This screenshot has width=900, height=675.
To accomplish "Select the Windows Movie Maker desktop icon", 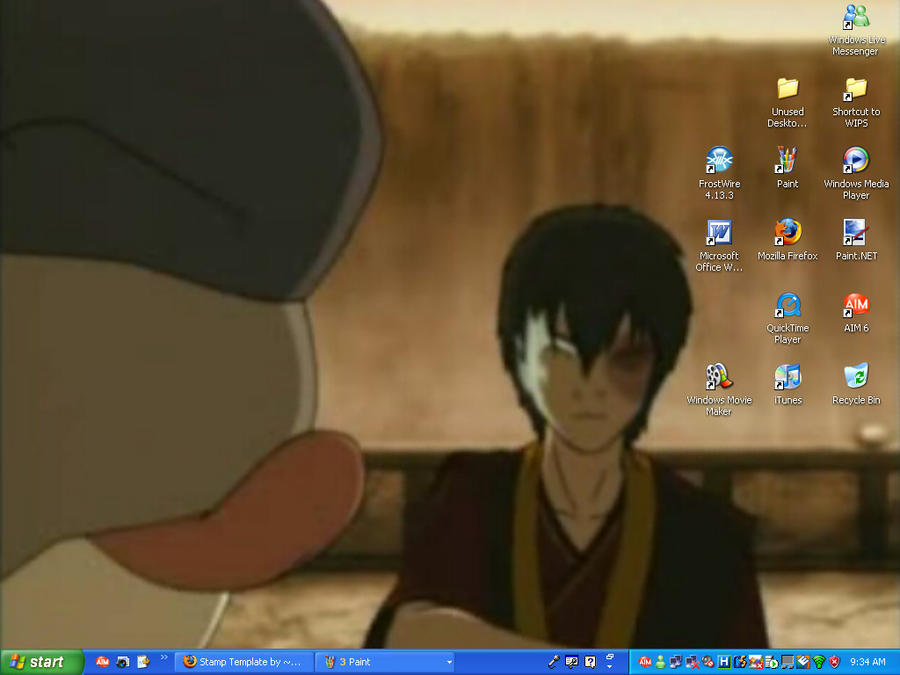I will click(719, 390).
